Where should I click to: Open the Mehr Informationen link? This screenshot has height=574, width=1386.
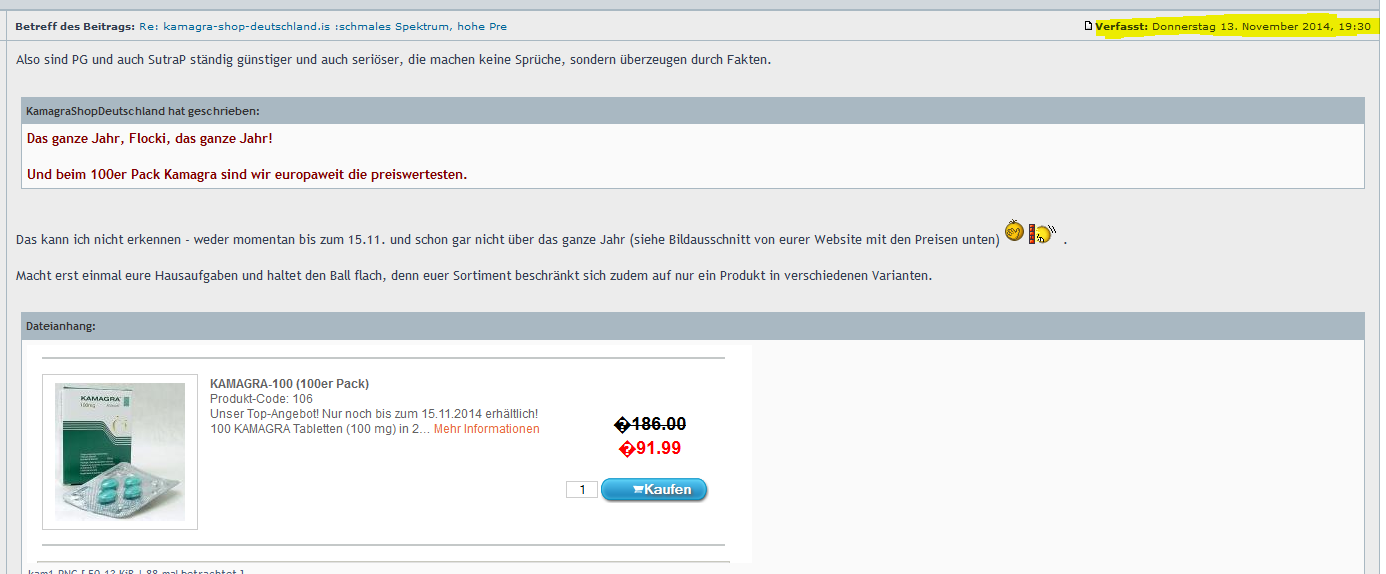coord(486,429)
